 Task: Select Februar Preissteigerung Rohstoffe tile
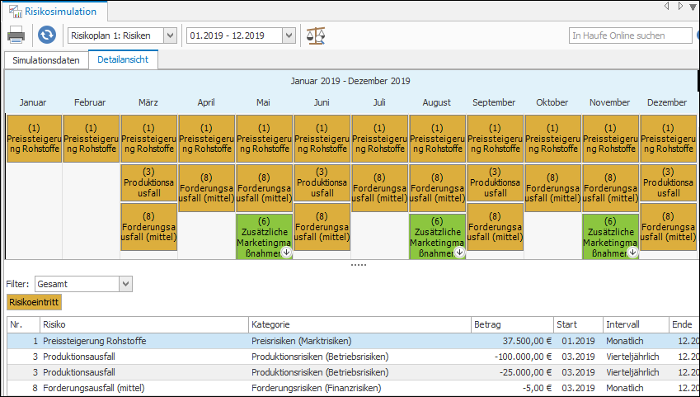point(91,138)
